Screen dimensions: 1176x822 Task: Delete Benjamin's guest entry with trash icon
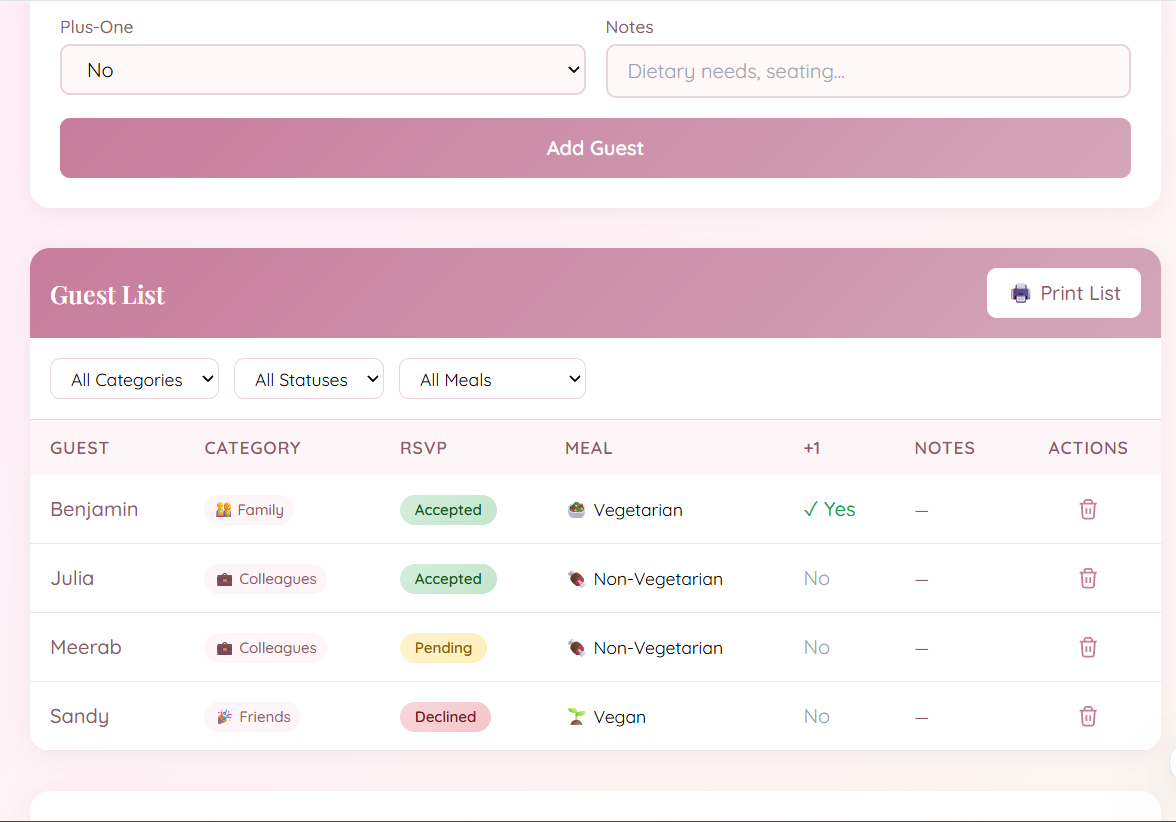1088,509
